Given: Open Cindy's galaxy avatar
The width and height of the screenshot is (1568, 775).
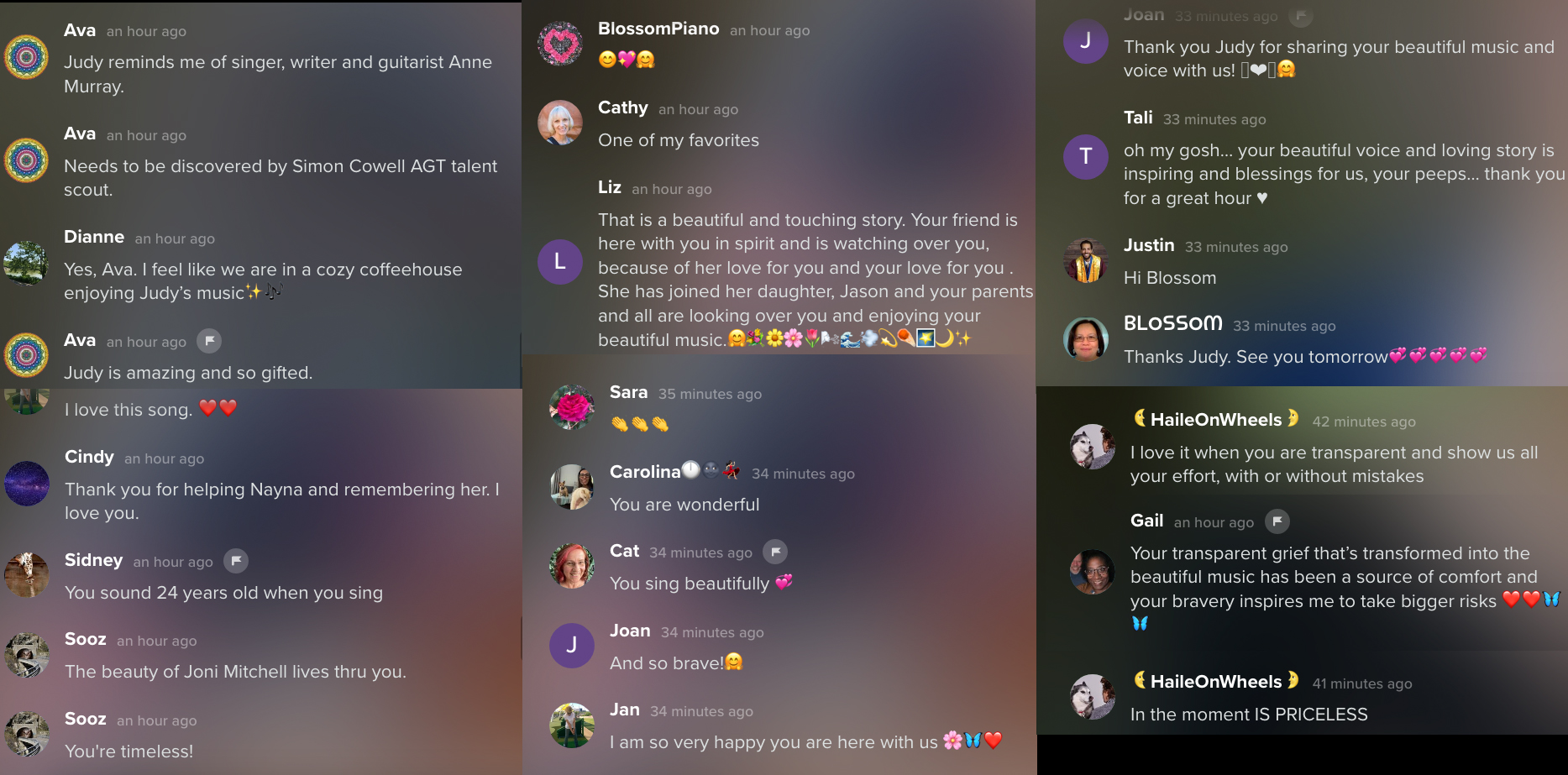Looking at the screenshot, I should [x=27, y=484].
